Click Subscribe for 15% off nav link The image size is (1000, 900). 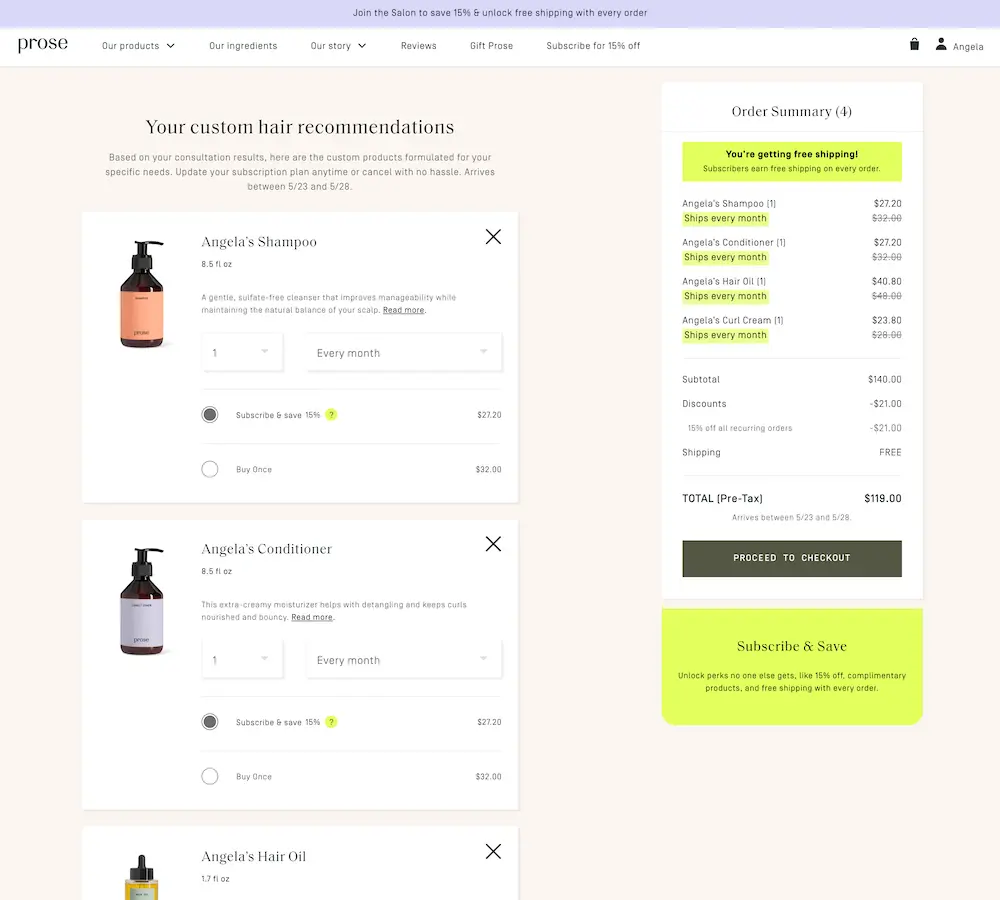tap(593, 46)
